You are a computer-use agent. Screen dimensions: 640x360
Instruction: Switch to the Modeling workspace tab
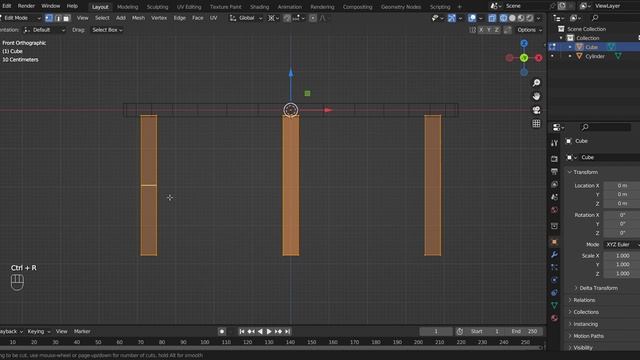click(127, 7)
